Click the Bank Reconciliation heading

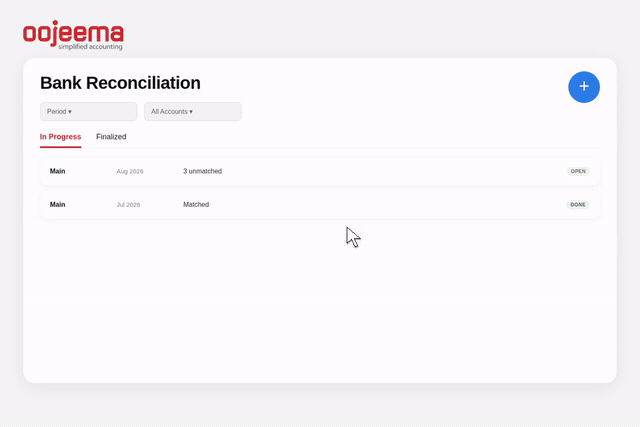click(120, 83)
